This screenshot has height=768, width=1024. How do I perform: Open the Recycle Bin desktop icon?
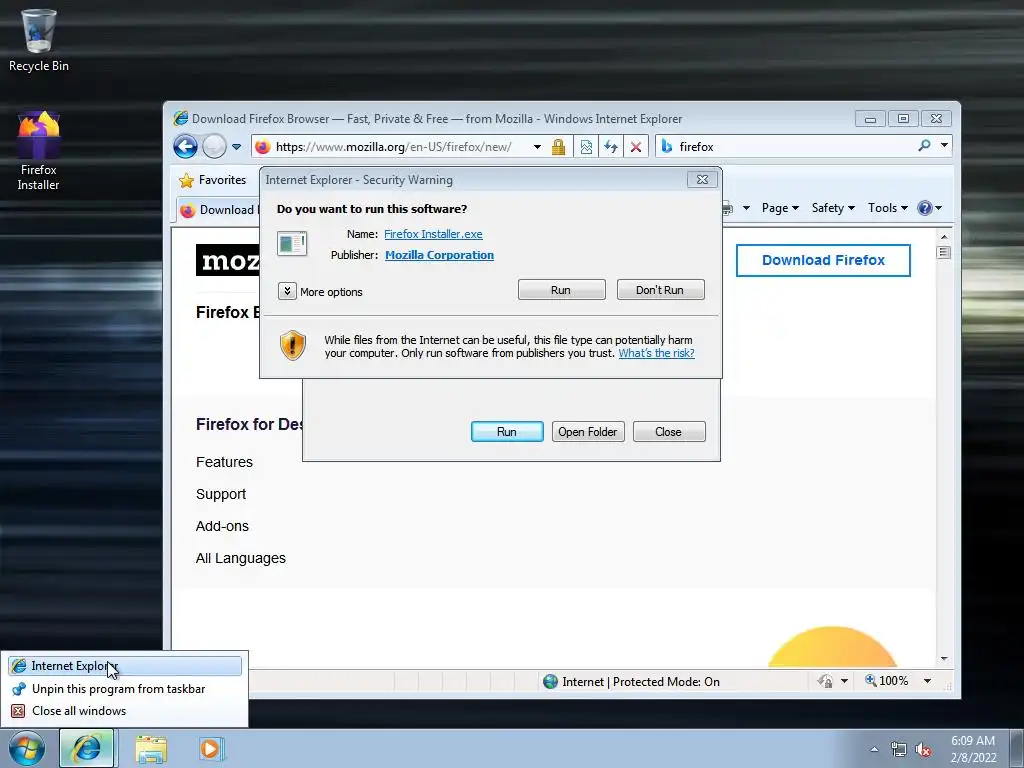[x=38, y=40]
